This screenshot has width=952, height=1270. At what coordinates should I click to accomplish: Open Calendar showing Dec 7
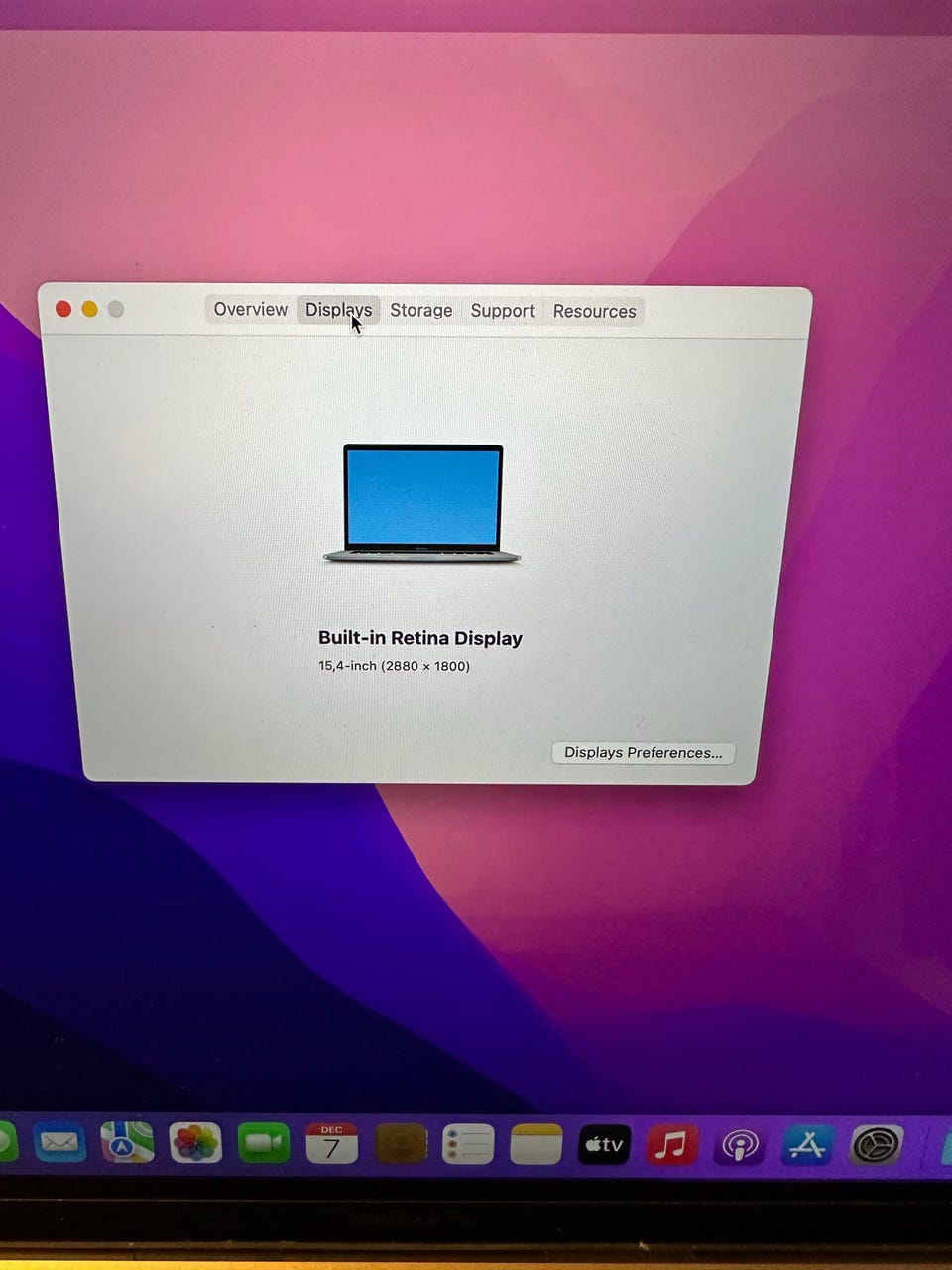click(x=332, y=1143)
